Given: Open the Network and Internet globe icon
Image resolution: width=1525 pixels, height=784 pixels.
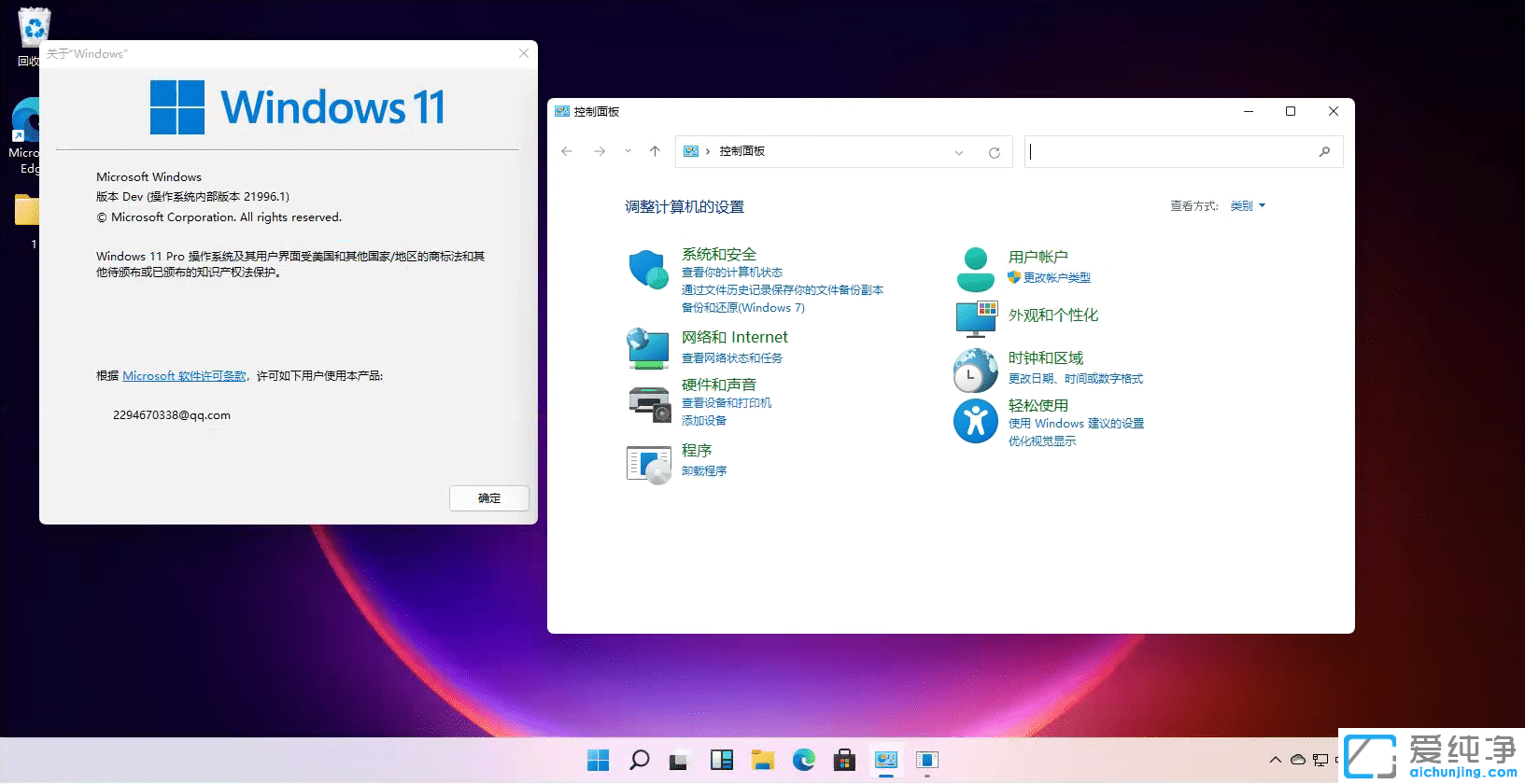Looking at the screenshot, I should (648, 348).
